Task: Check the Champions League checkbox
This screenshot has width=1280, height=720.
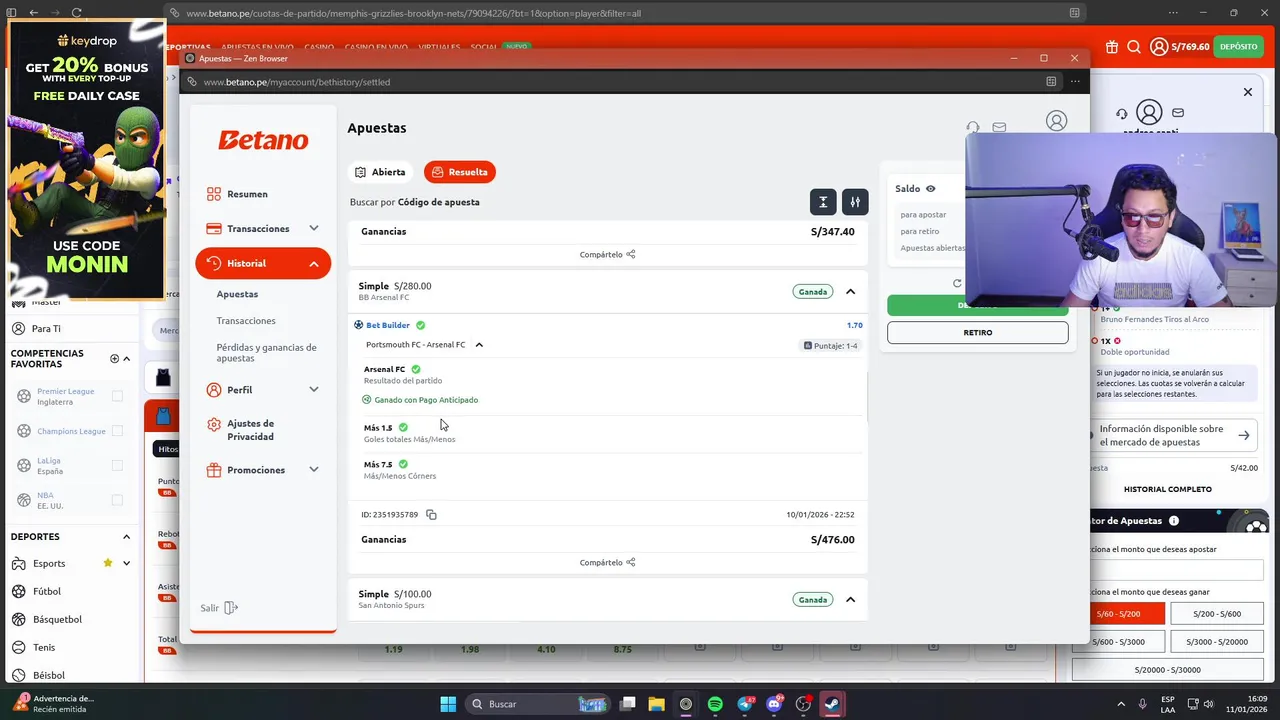Action: (117, 431)
